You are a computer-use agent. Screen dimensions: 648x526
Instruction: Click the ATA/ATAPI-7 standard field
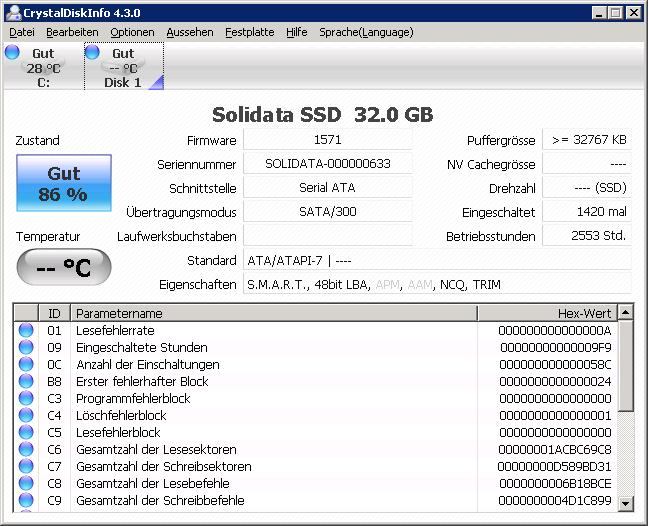pyautogui.click(x=437, y=261)
